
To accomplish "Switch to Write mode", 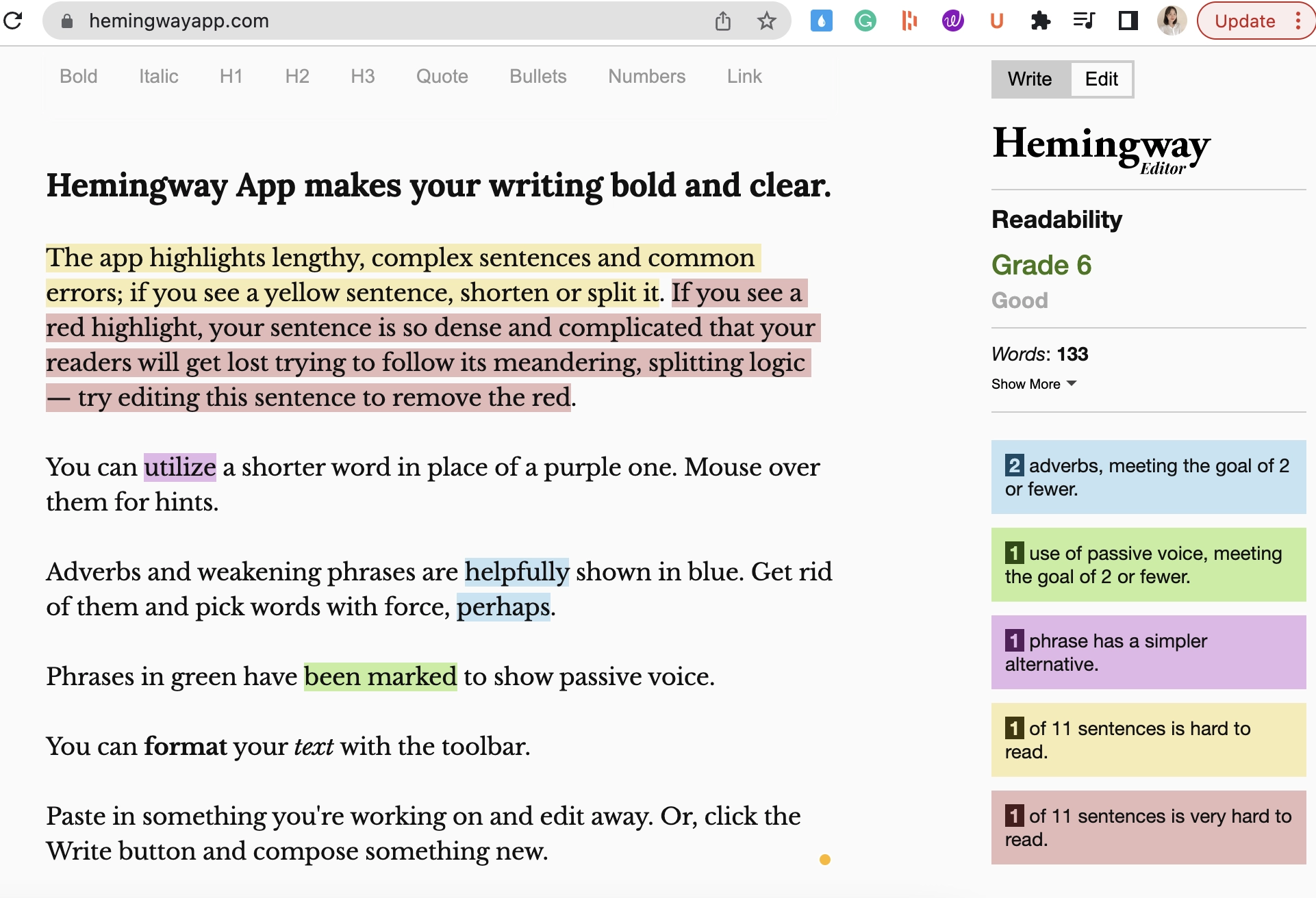I will [1030, 79].
